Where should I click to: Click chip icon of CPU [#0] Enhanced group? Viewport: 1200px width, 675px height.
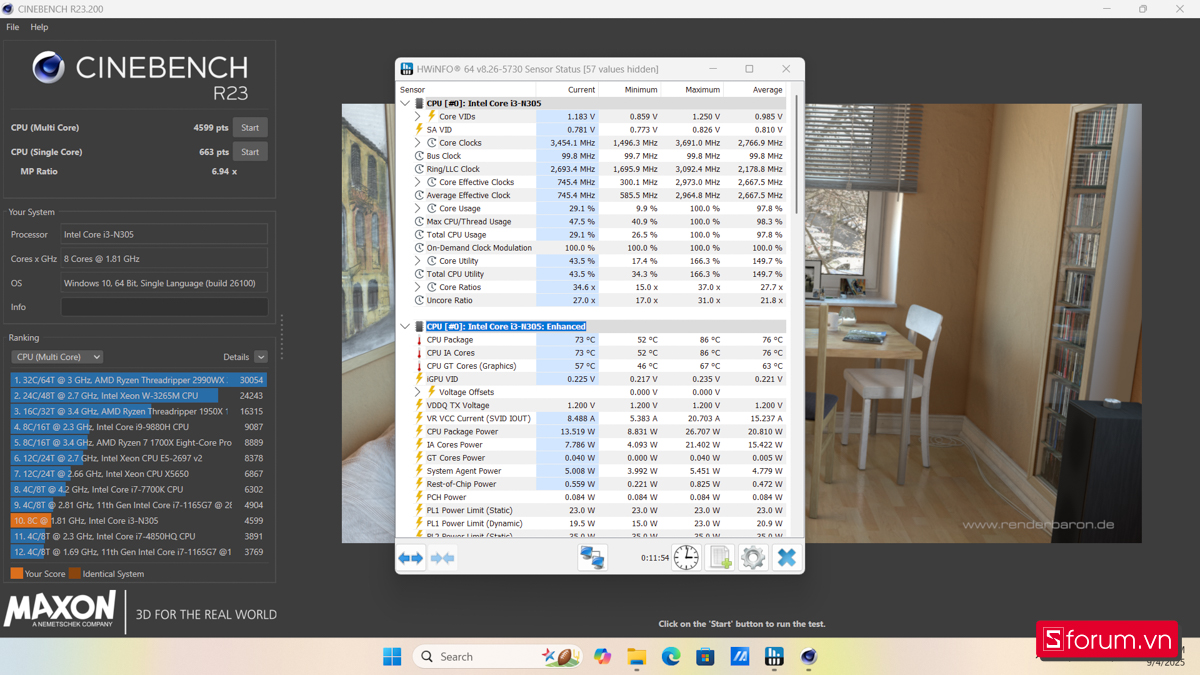(419, 326)
